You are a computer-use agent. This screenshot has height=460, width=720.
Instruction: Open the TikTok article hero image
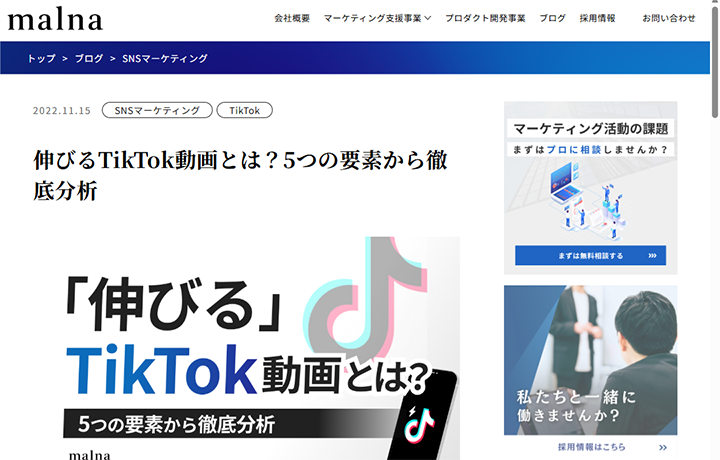246,348
